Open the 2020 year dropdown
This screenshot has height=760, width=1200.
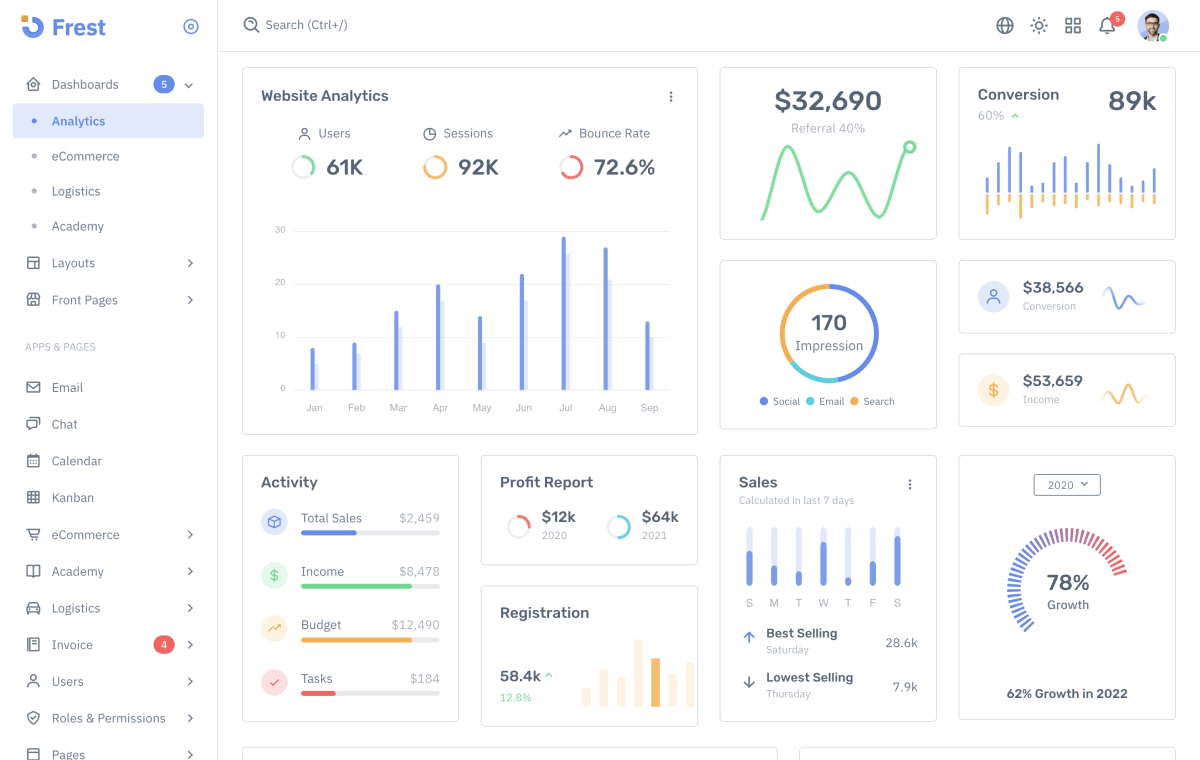pos(1067,485)
